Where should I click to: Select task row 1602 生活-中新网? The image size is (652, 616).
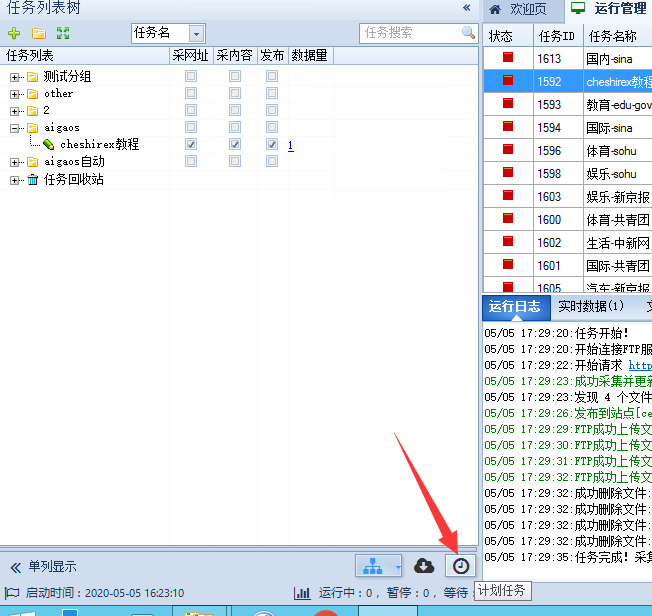pyautogui.click(x=568, y=242)
